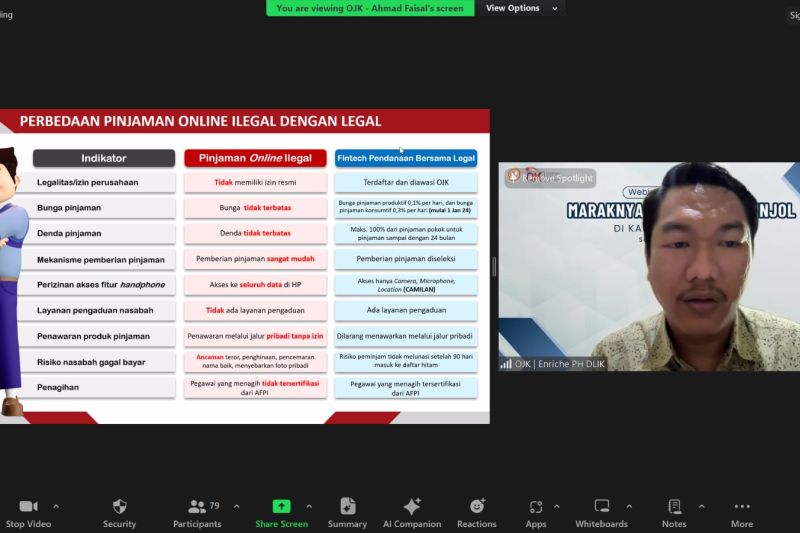The height and width of the screenshot is (533, 800).
Task: Expand the caret beside Notes
Action: (x=702, y=506)
